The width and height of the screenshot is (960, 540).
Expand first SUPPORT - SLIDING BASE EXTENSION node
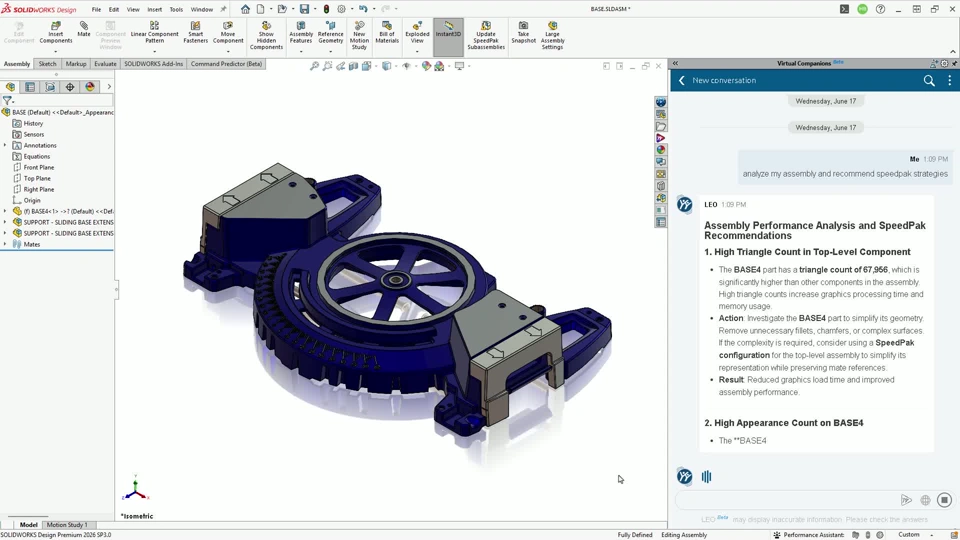[x=5, y=222]
